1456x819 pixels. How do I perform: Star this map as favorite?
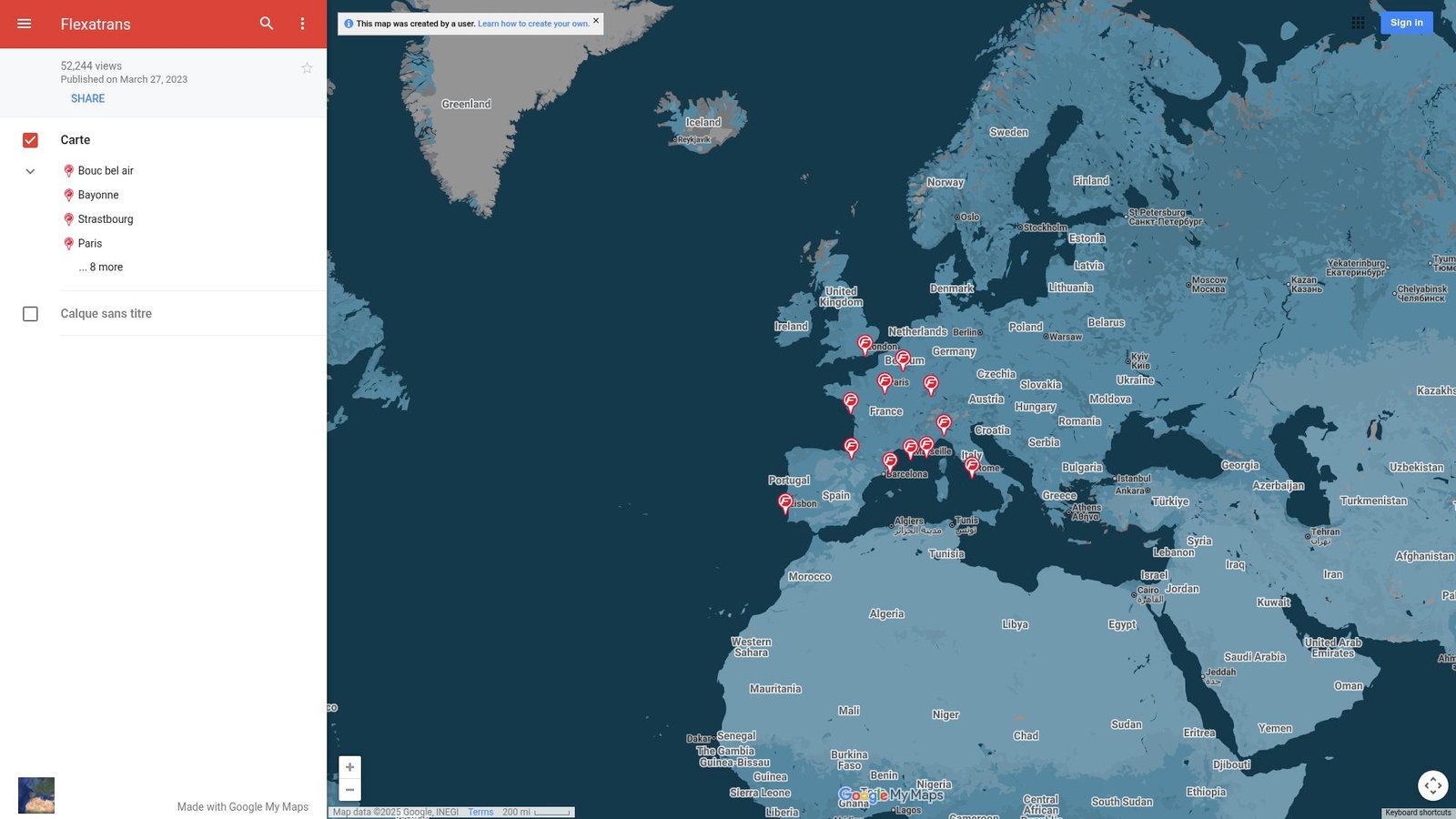click(x=307, y=68)
